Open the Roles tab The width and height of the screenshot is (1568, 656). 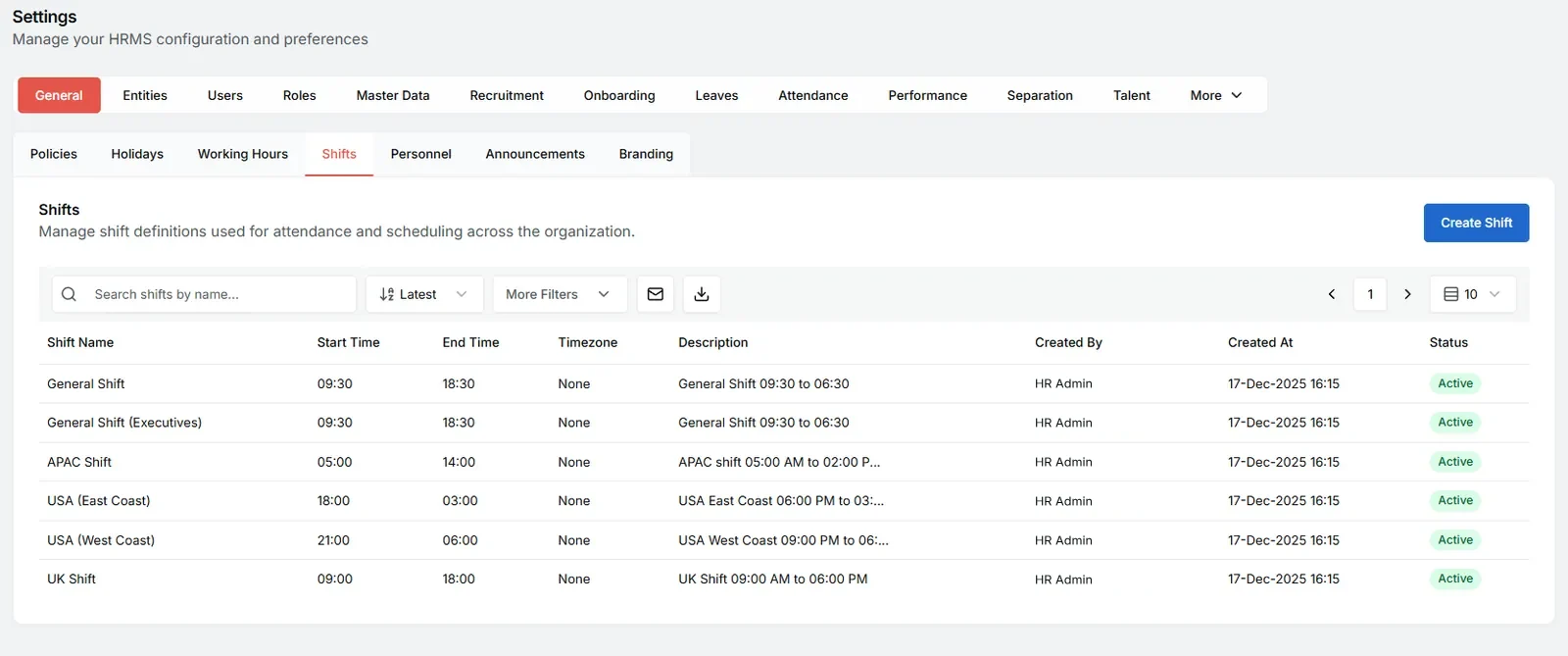(300, 95)
